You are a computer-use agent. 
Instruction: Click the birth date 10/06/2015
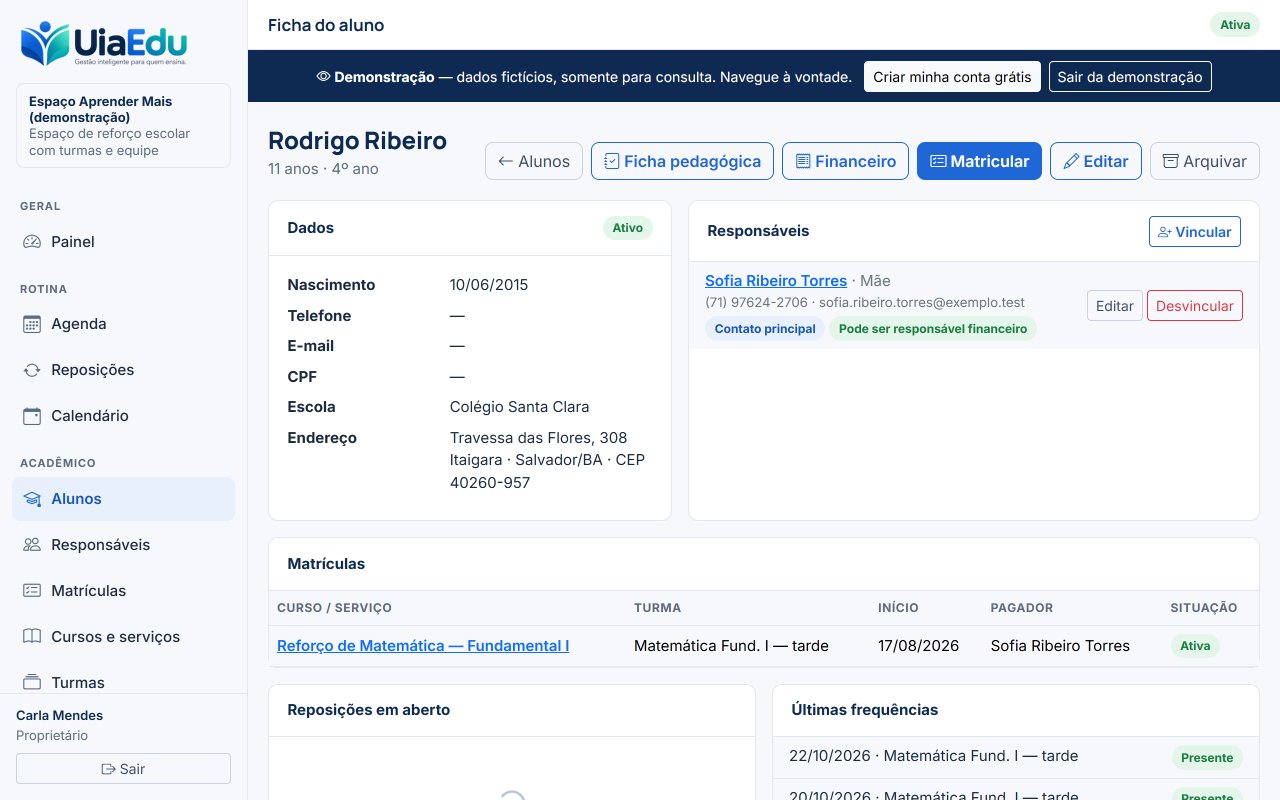(489, 285)
